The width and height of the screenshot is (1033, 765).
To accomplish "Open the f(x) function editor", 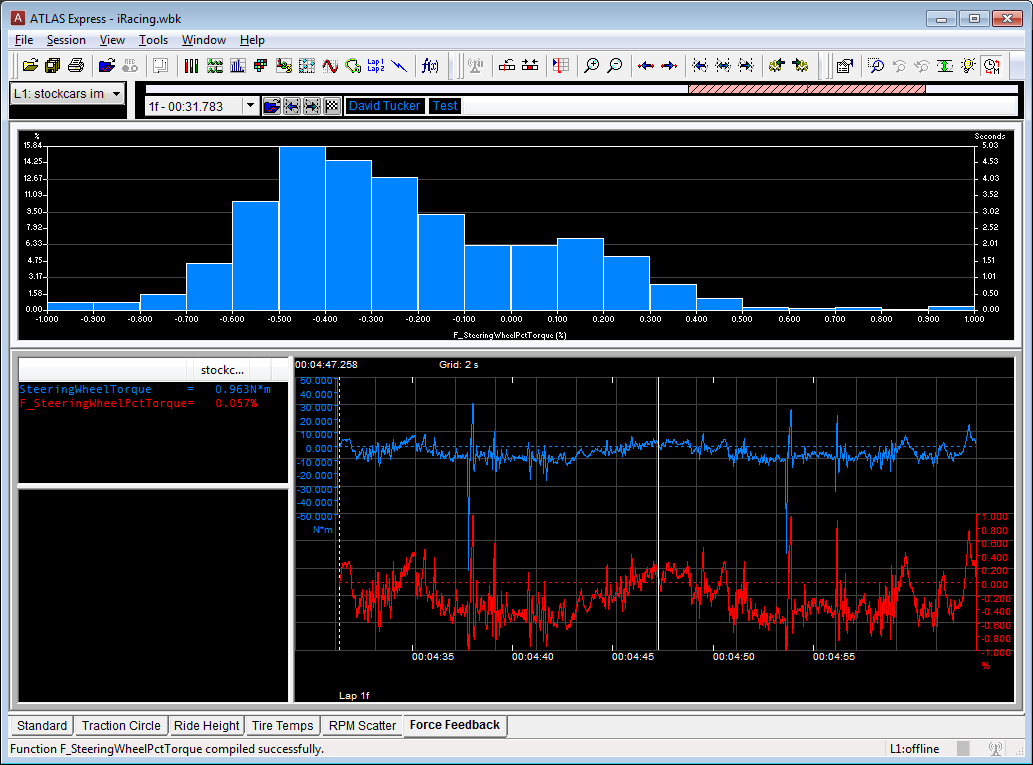I will click(x=430, y=65).
